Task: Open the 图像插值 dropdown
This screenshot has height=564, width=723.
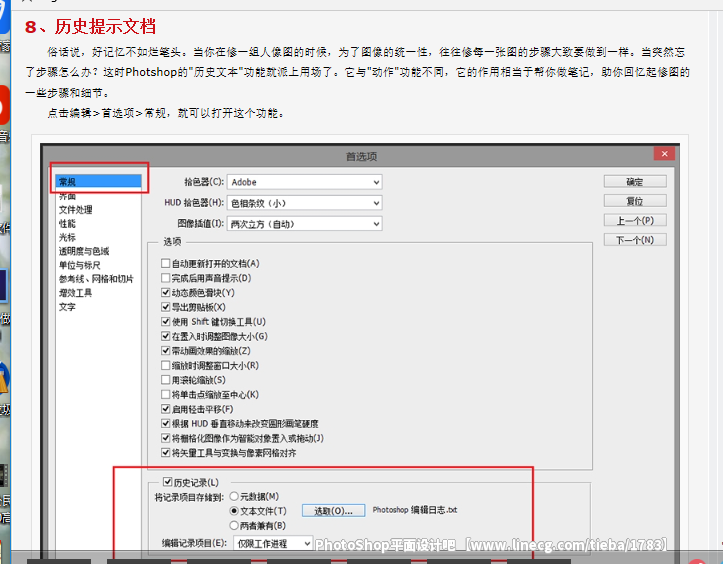Action: click(304, 224)
